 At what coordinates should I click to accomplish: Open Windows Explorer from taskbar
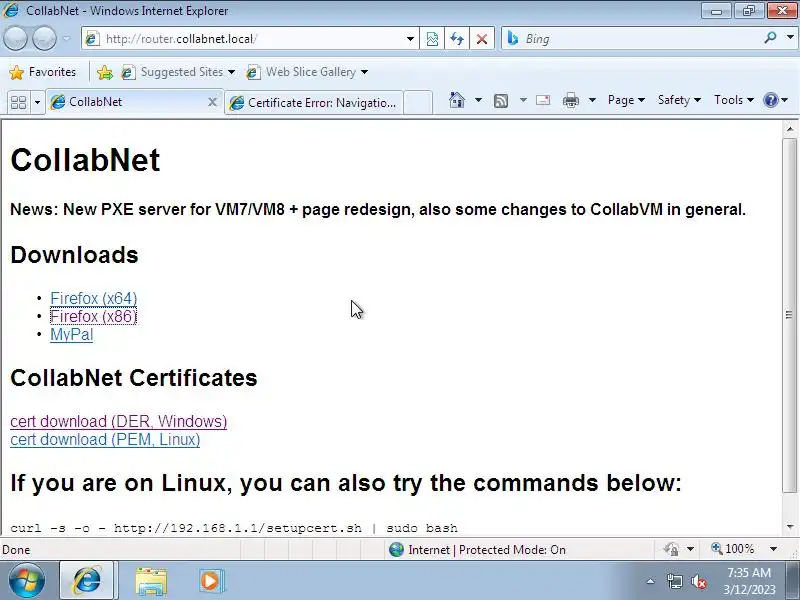151,581
